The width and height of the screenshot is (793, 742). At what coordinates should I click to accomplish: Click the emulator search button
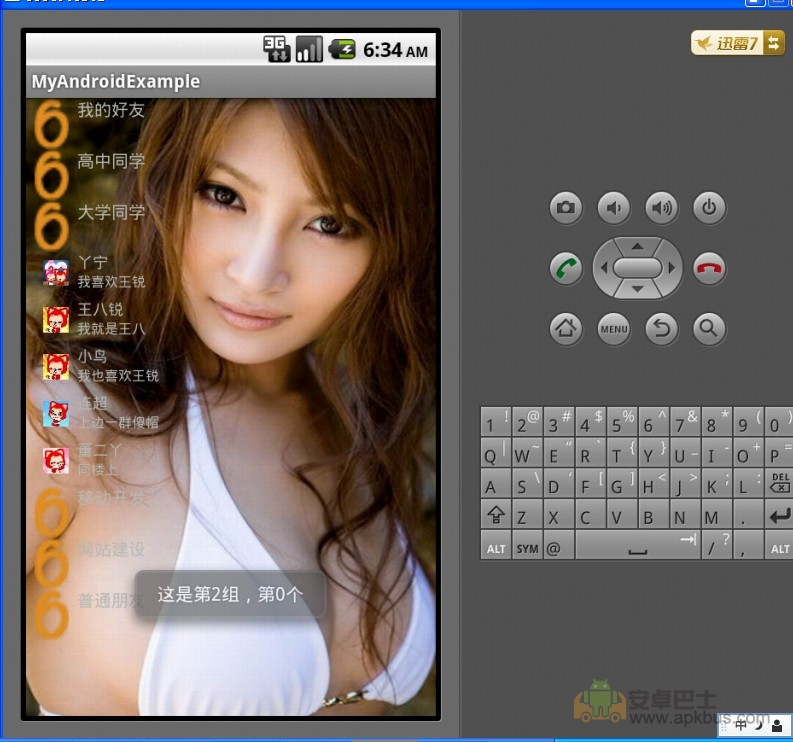click(x=709, y=329)
